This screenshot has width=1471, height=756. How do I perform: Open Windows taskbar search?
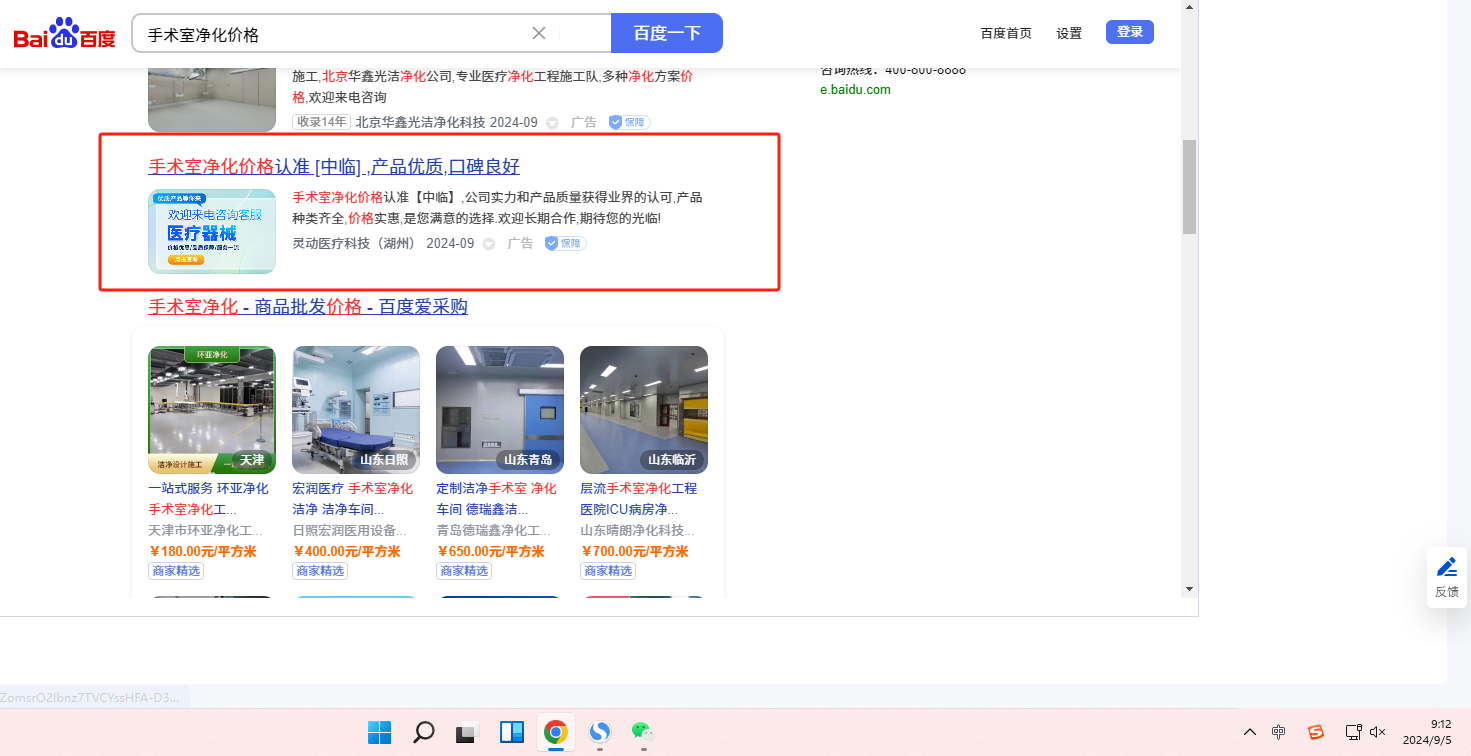tap(424, 732)
